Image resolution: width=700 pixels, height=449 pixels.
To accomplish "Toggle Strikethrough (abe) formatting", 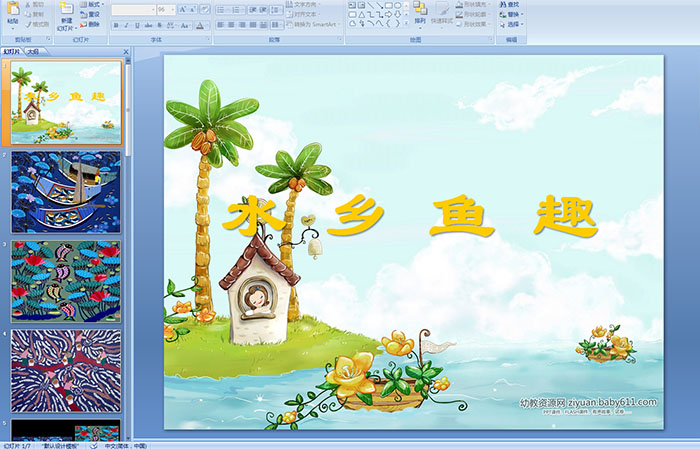I will pos(148,25).
